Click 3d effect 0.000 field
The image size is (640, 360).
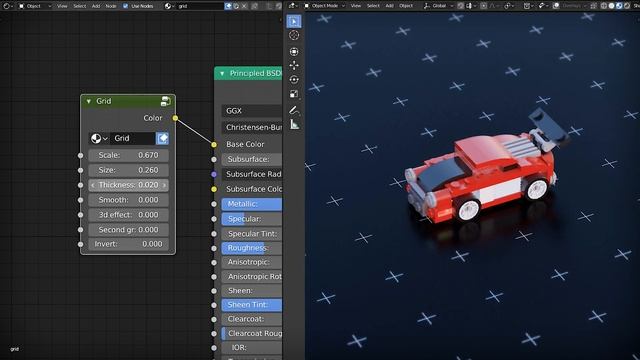128,215
